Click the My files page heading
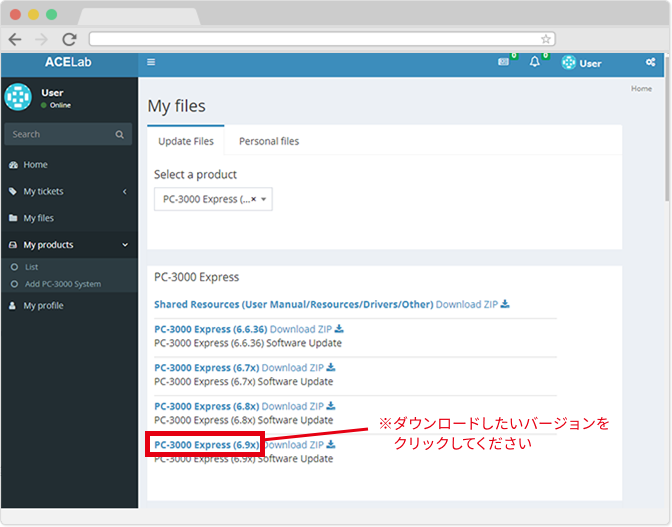The width and height of the screenshot is (672, 527). [177, 106]
